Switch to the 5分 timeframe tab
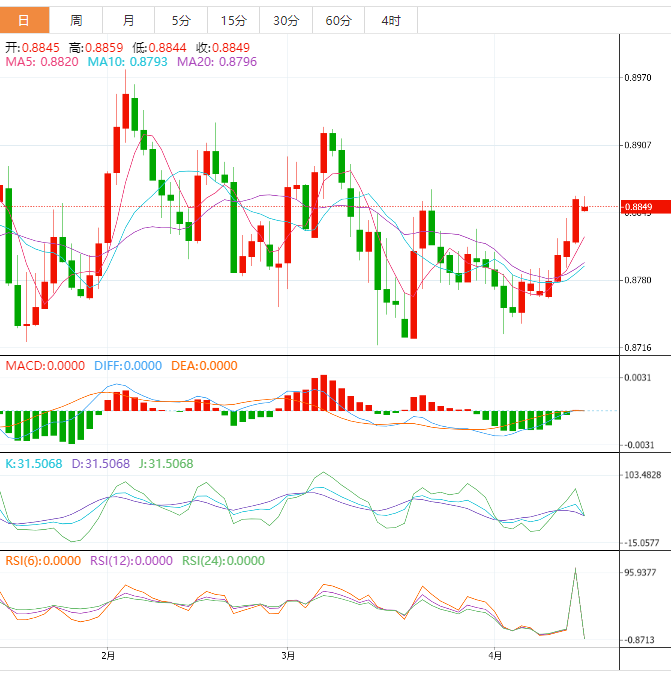Screen dimensions: 671x677 (x=181, y=20)
